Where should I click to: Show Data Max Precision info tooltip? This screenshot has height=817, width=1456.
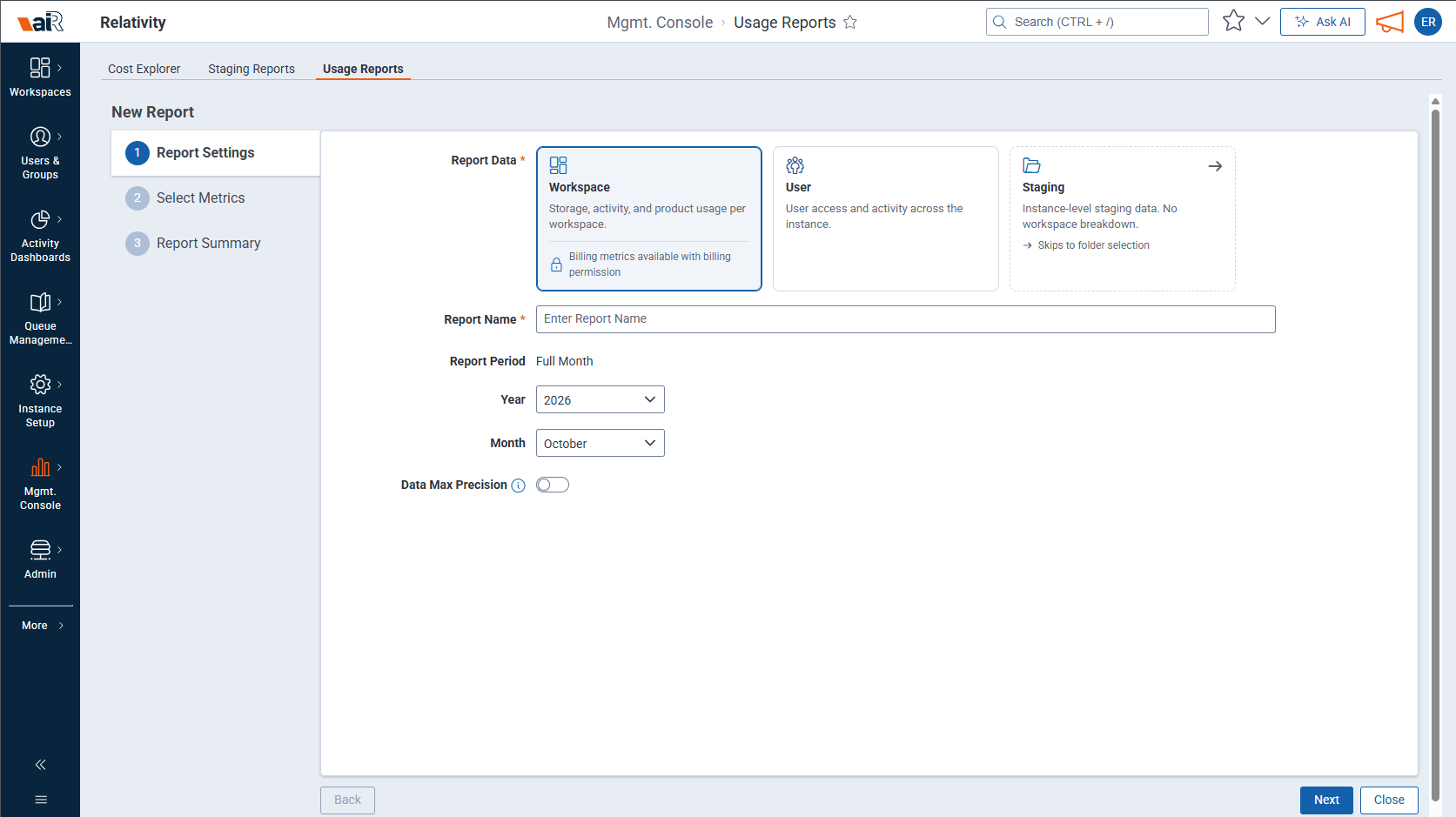pos(518,486)
